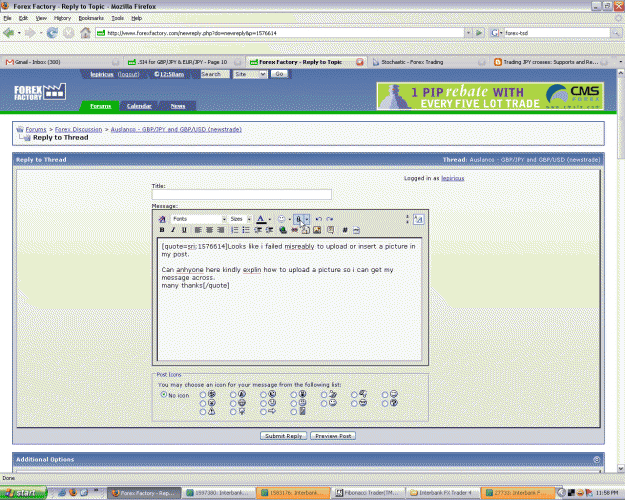Align message text right
Screen dimensions: 625x500
click(220, 230)
